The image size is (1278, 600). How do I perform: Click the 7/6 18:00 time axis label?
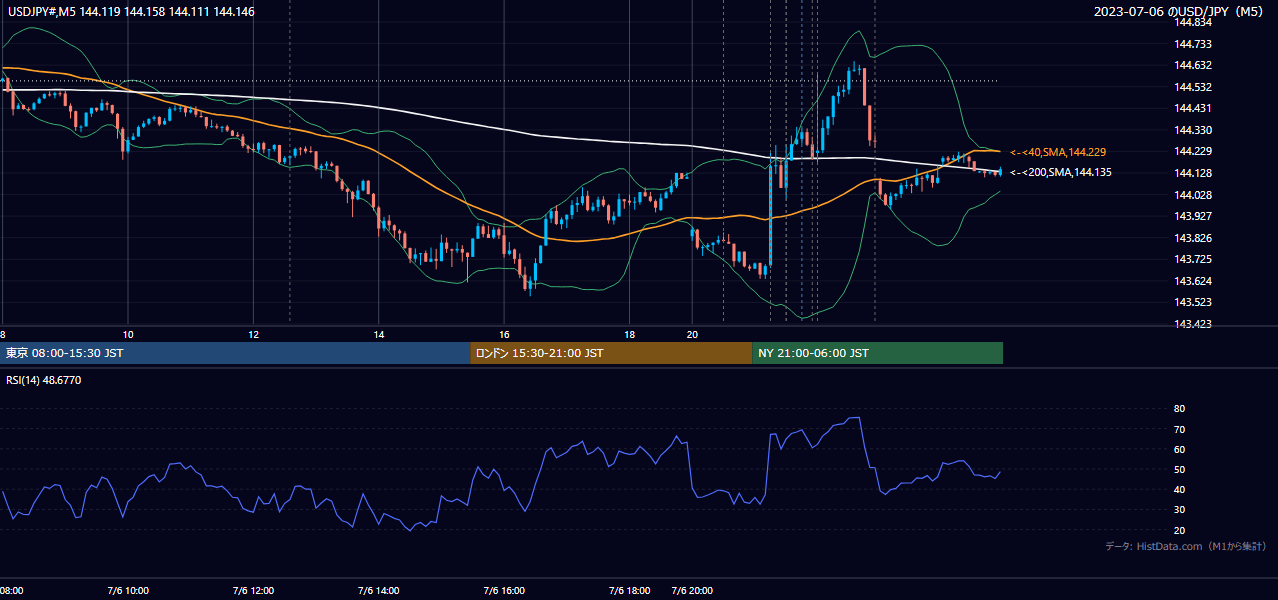629,591
